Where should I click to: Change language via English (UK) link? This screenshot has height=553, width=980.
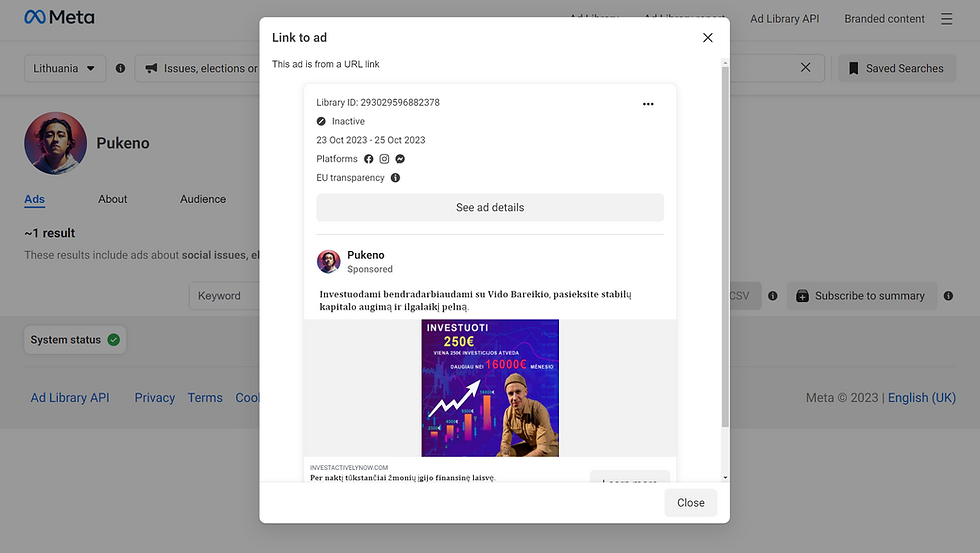(922, 397)
